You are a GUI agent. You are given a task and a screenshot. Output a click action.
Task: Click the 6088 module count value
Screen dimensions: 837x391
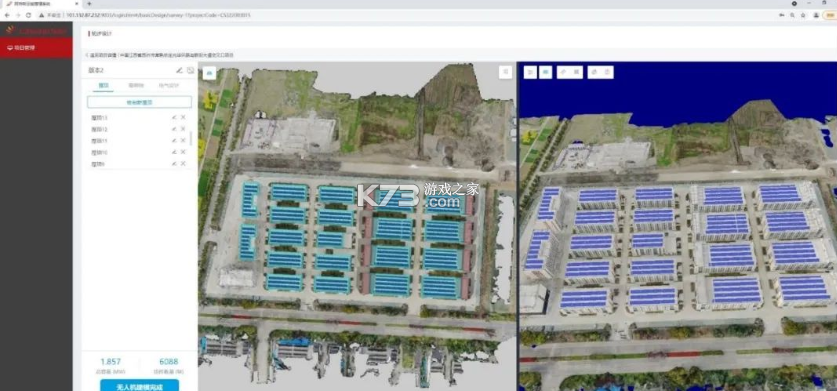pyautogui.click(x=169, y=362)
